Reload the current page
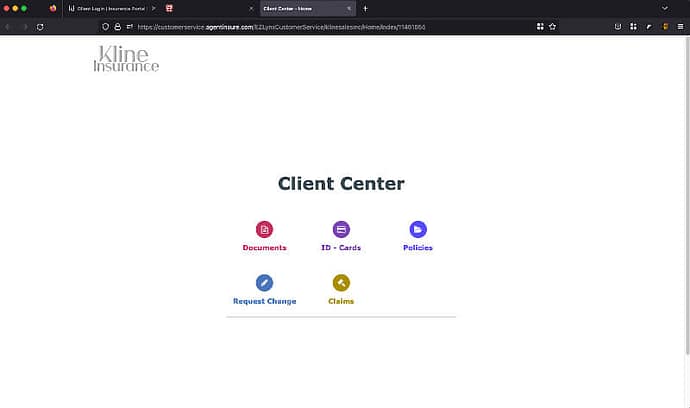Viewport: 690px width, 408px height. coord(40,27)
